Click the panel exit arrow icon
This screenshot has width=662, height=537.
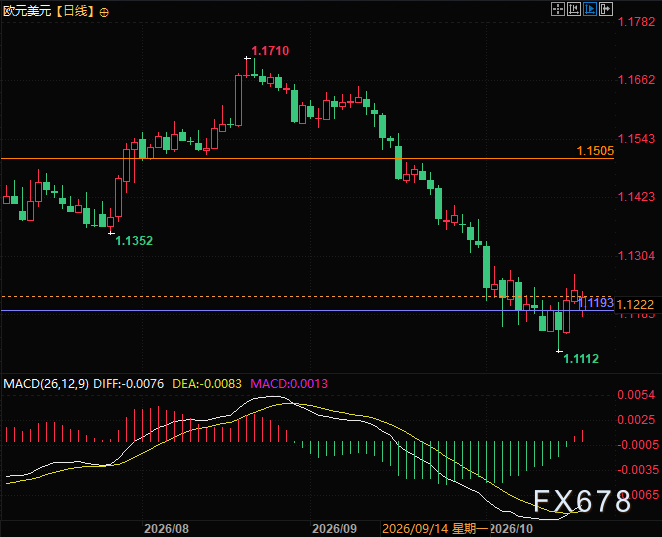(x=606, y=9)
